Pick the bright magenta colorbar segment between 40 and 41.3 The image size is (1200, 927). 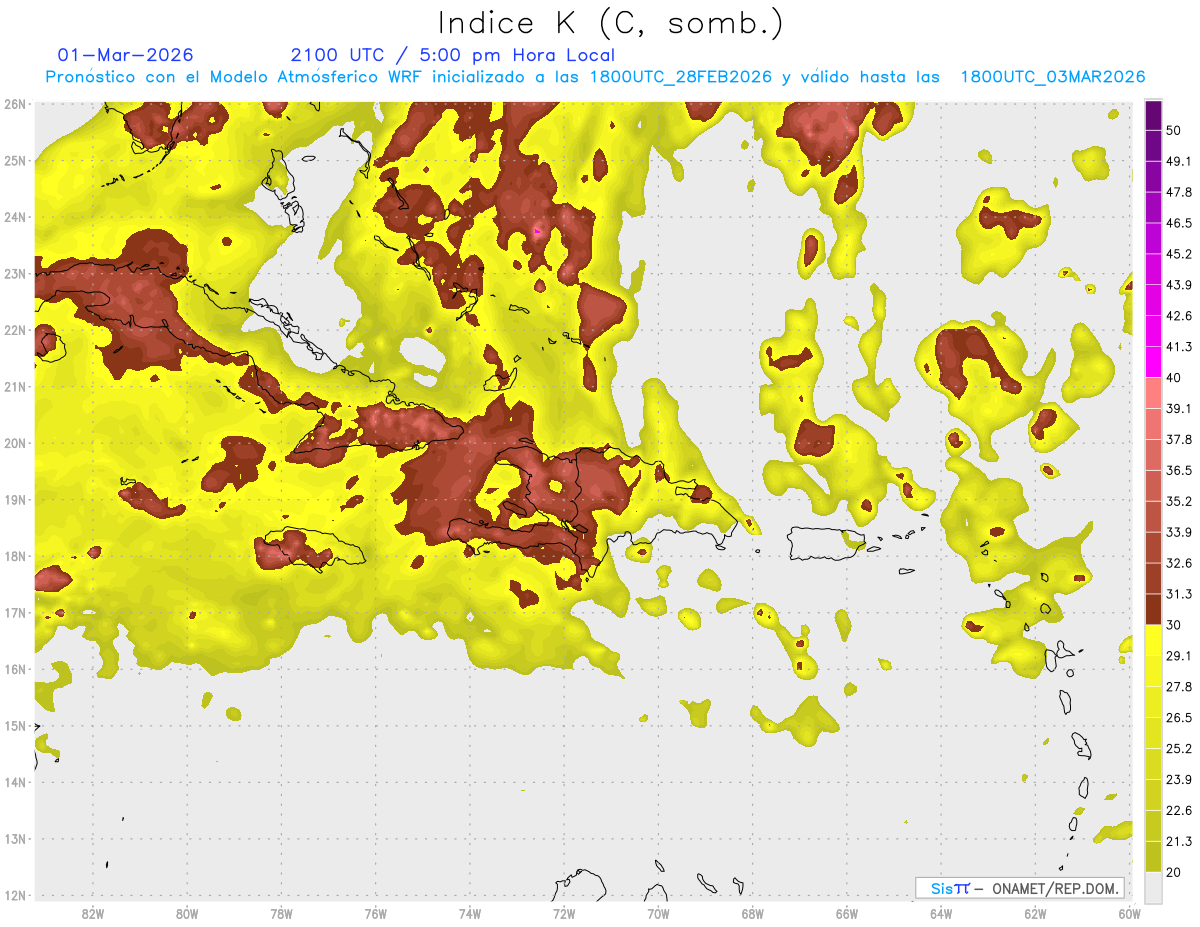1153,362
